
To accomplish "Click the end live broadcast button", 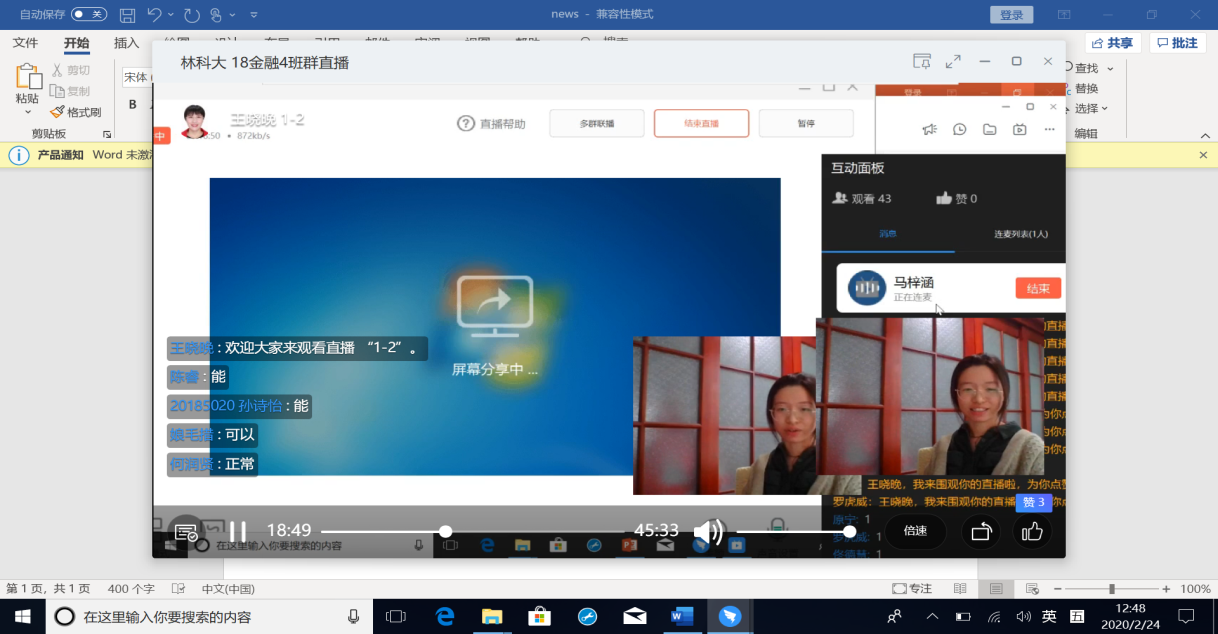I will tap(701, 124).
